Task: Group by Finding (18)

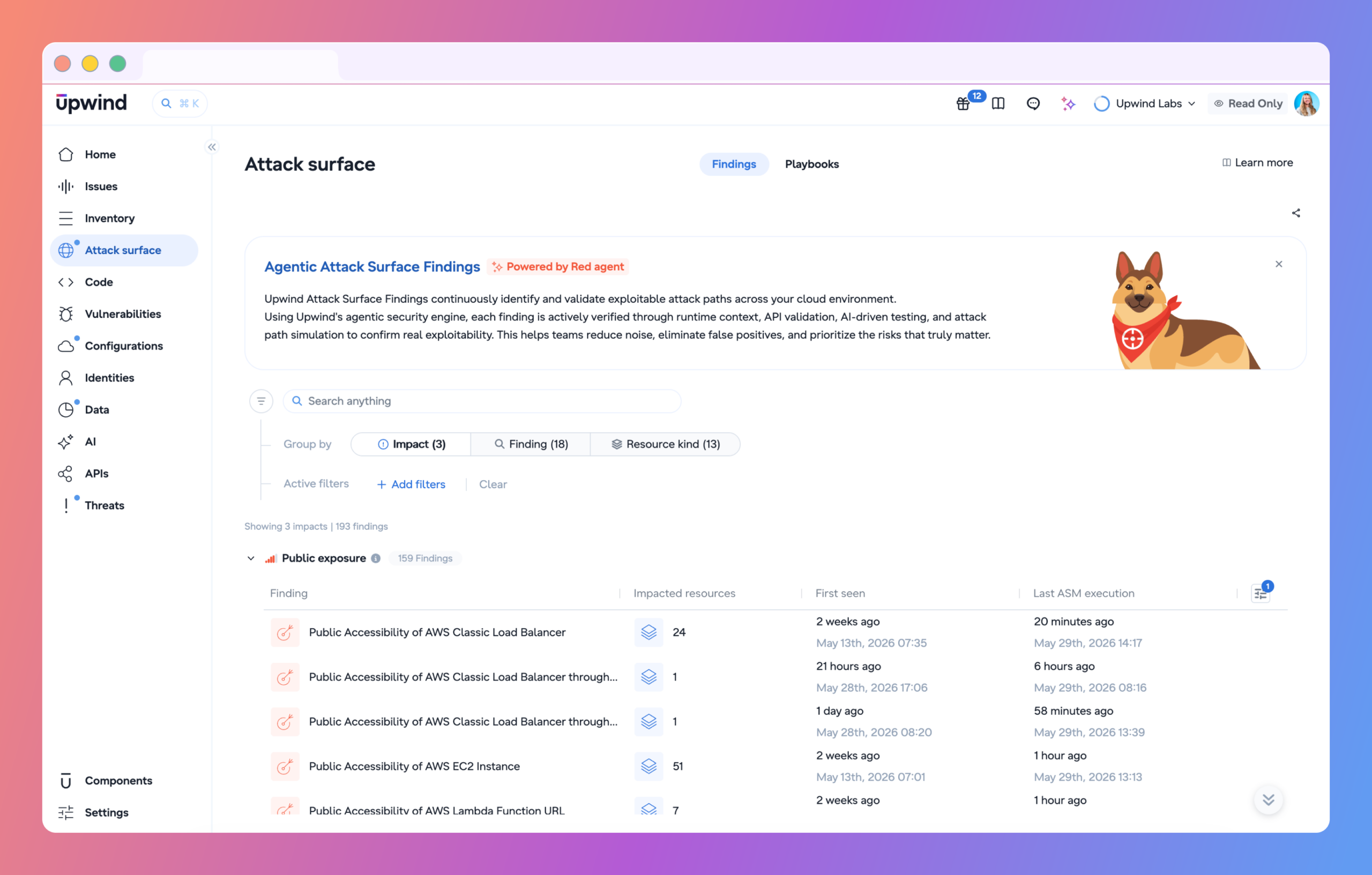Action: point(531,444)
